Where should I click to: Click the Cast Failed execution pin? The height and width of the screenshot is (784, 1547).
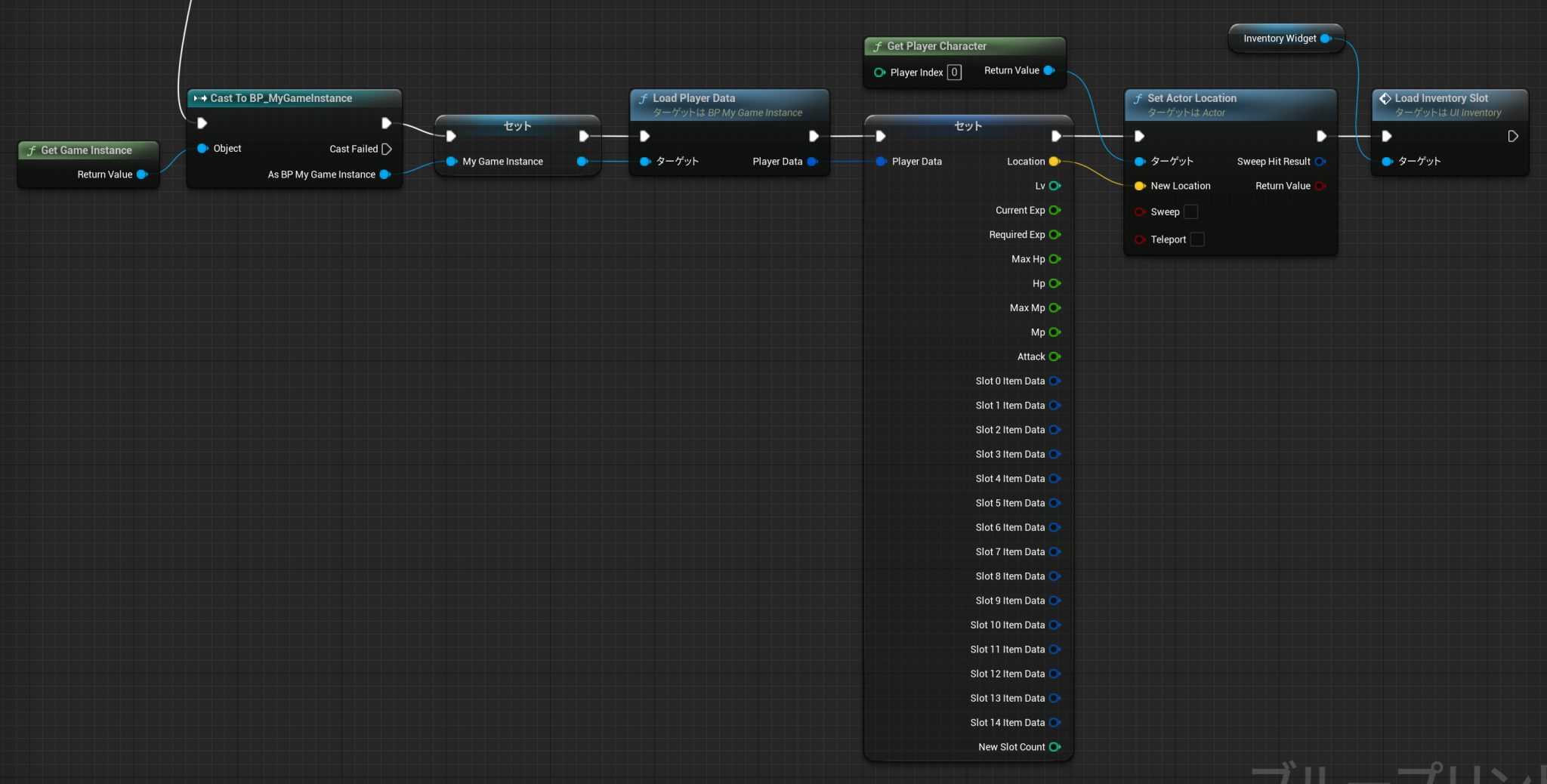pyautogui.click(x=387, y=149)
